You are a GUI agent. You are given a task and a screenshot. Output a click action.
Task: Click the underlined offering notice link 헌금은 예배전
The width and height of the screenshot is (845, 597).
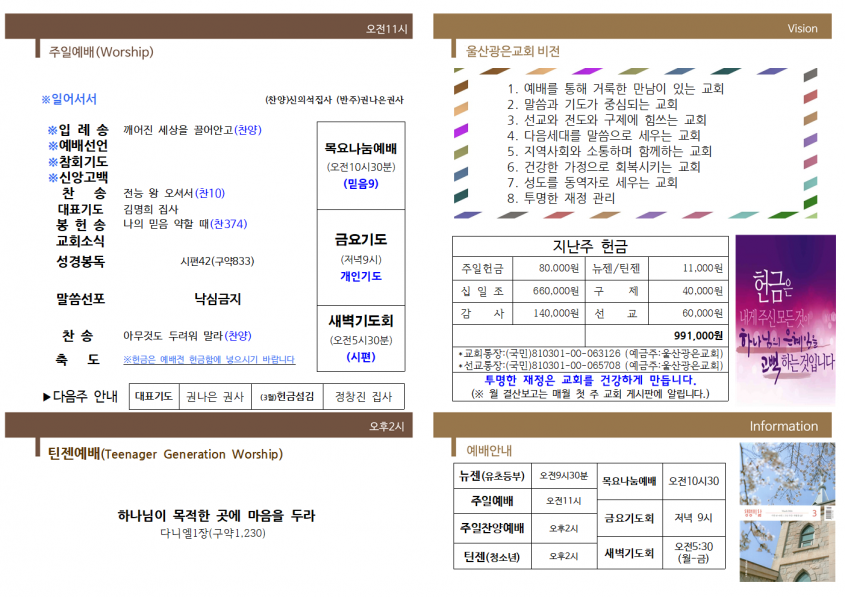pyautogui.click(x=209, y=359)
